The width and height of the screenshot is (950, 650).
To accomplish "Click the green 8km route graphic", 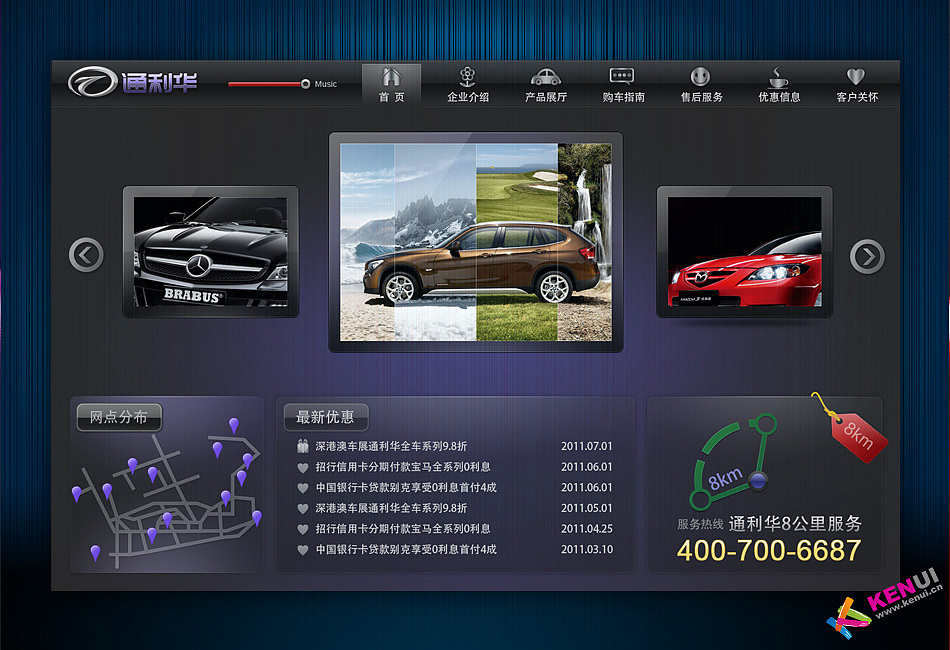I will [733, 462].
